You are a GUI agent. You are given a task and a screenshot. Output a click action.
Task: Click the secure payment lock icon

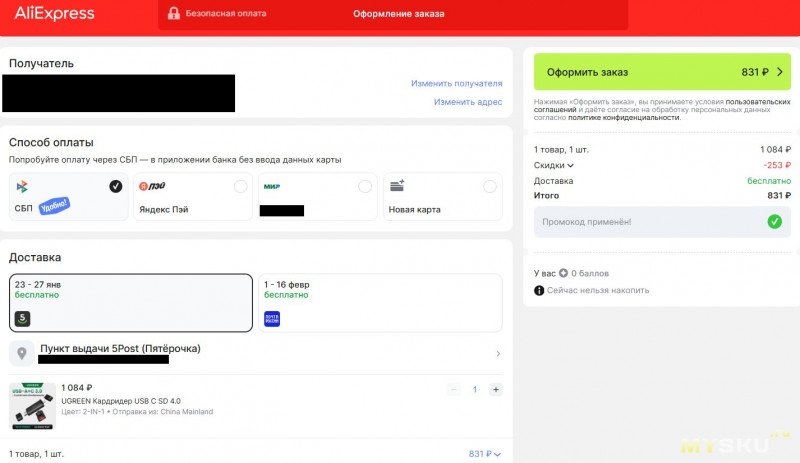pyautogui.click(x=174, y=14)
